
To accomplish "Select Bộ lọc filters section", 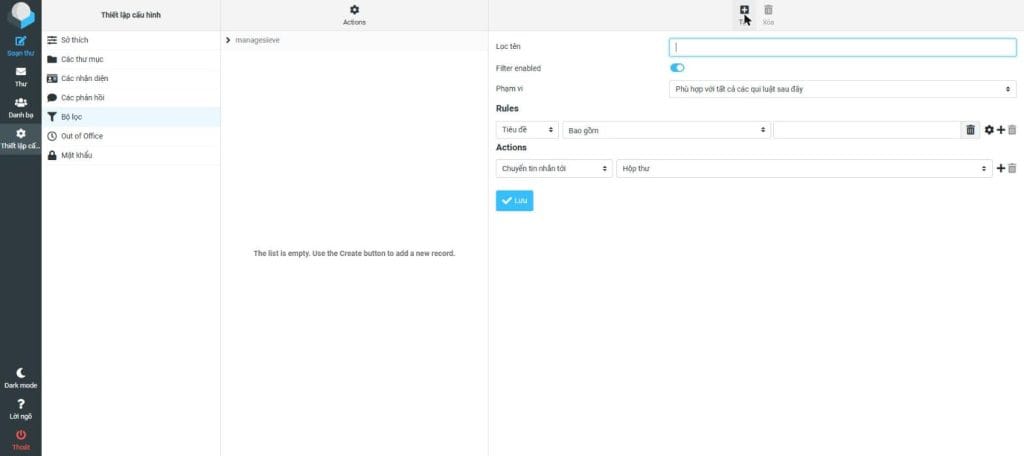I will click(x=131, y=117).
